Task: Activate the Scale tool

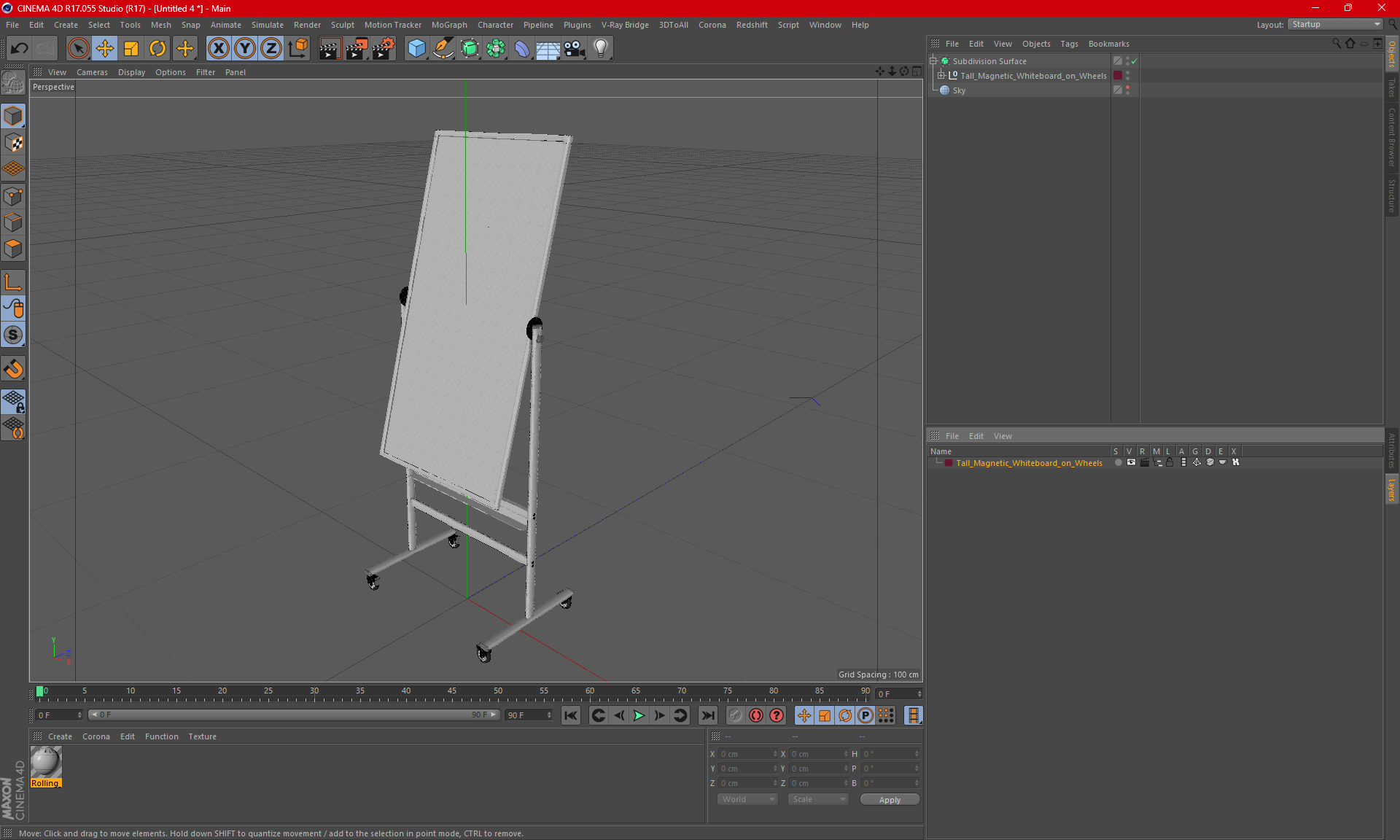Action: [x=131, y=48]
